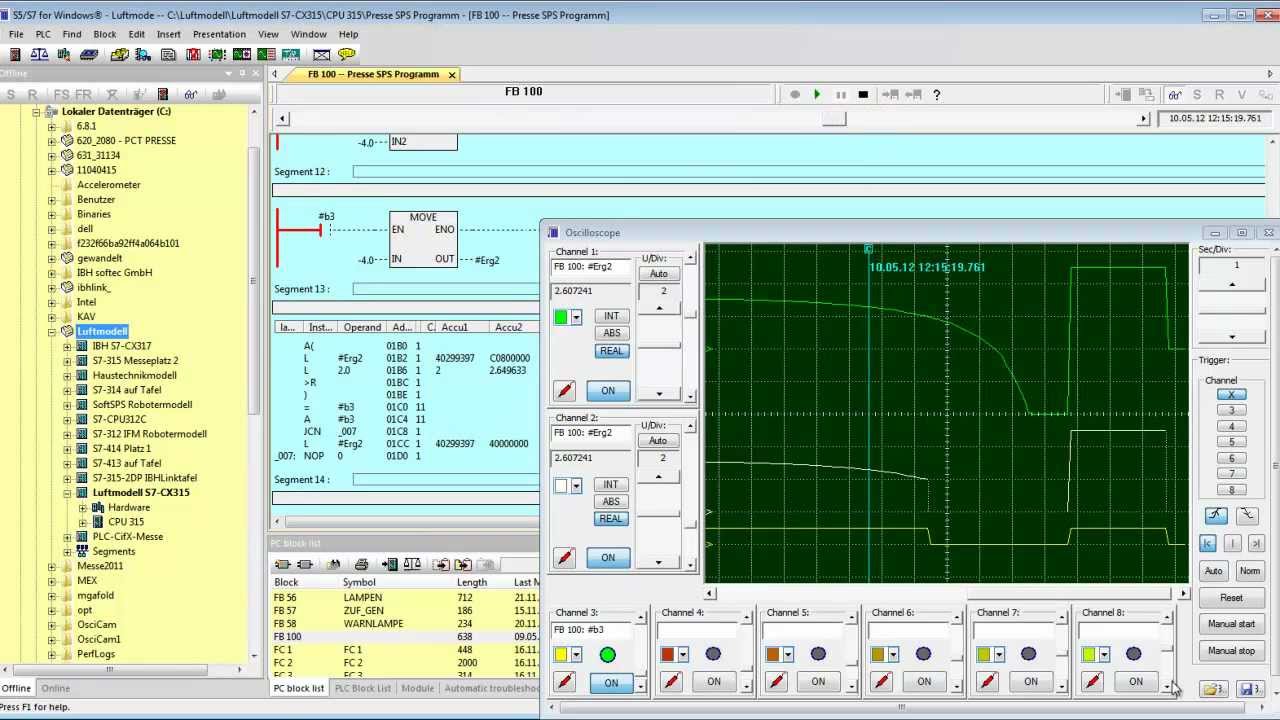Open the PLC menu
1280x720 pixels.
tap(43, 34)
